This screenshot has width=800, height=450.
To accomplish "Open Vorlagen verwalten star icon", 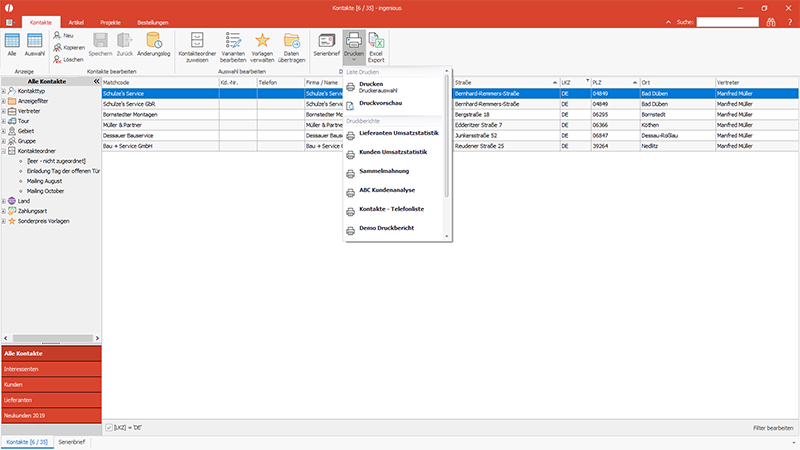I will pos(262,47).
